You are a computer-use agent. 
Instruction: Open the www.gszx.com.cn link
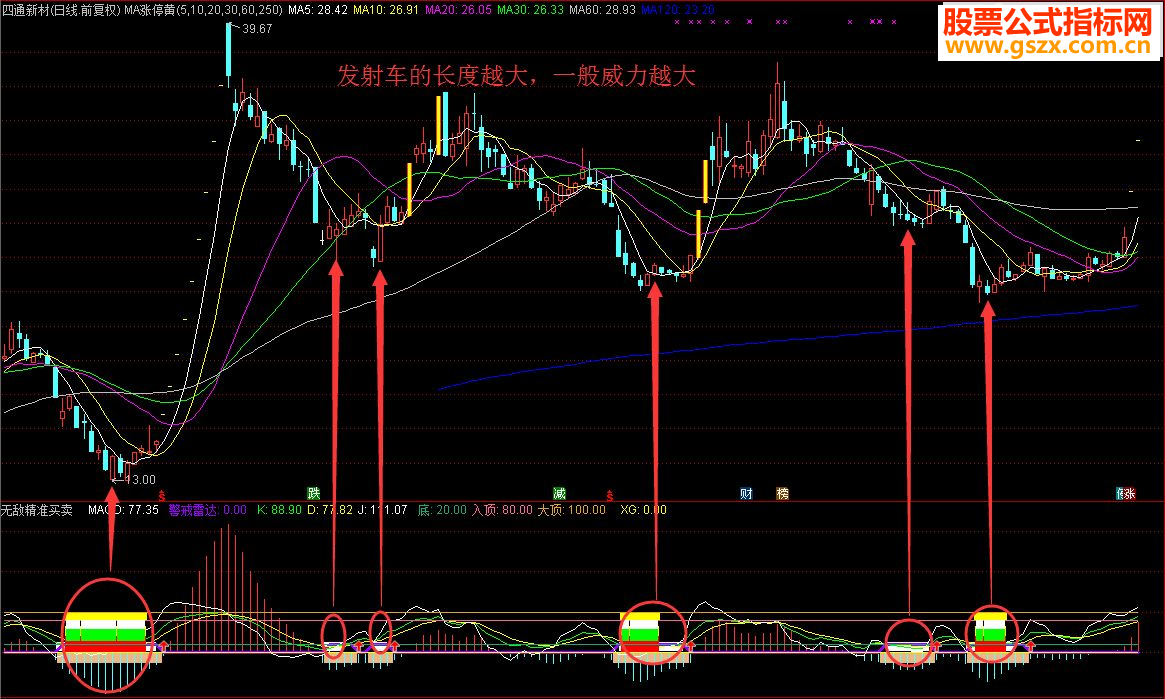1048,47
